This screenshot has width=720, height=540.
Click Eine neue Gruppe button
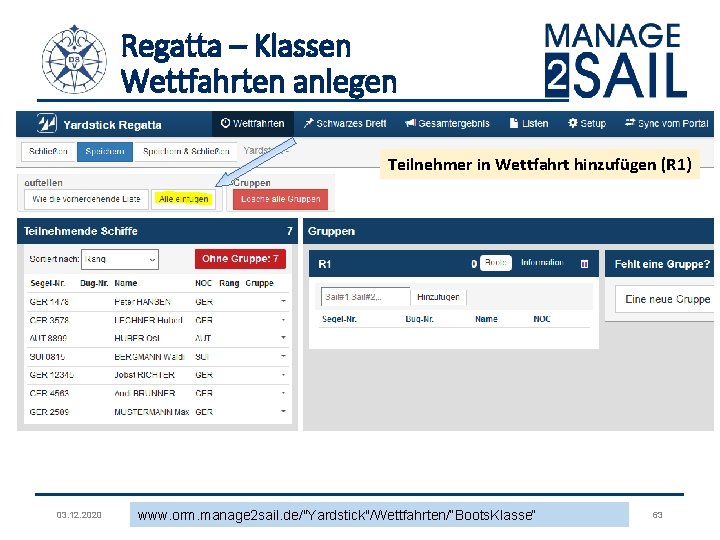pos(665,299)
